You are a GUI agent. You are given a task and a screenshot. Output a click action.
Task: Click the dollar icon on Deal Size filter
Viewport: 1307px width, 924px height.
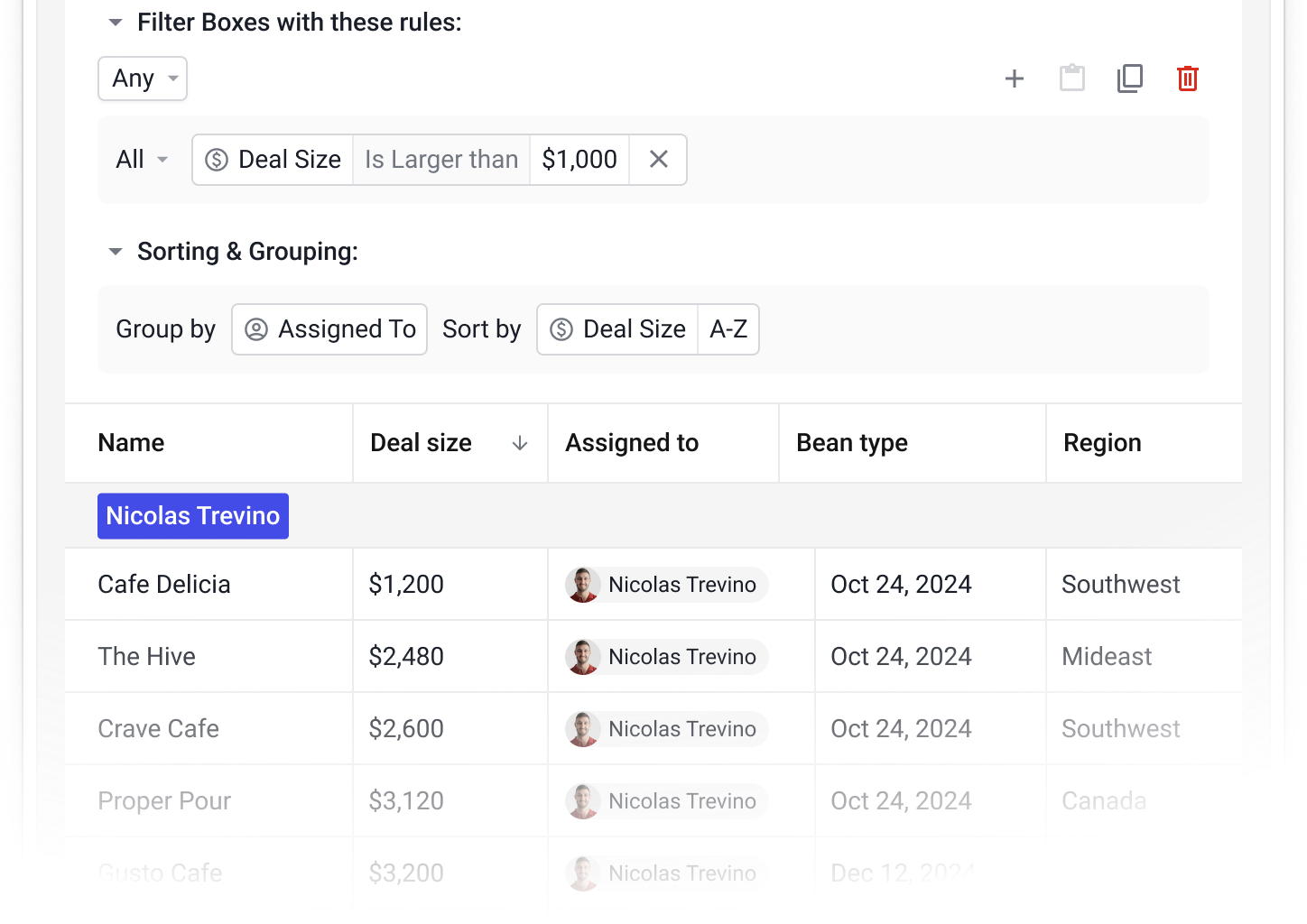coord(217,159)
